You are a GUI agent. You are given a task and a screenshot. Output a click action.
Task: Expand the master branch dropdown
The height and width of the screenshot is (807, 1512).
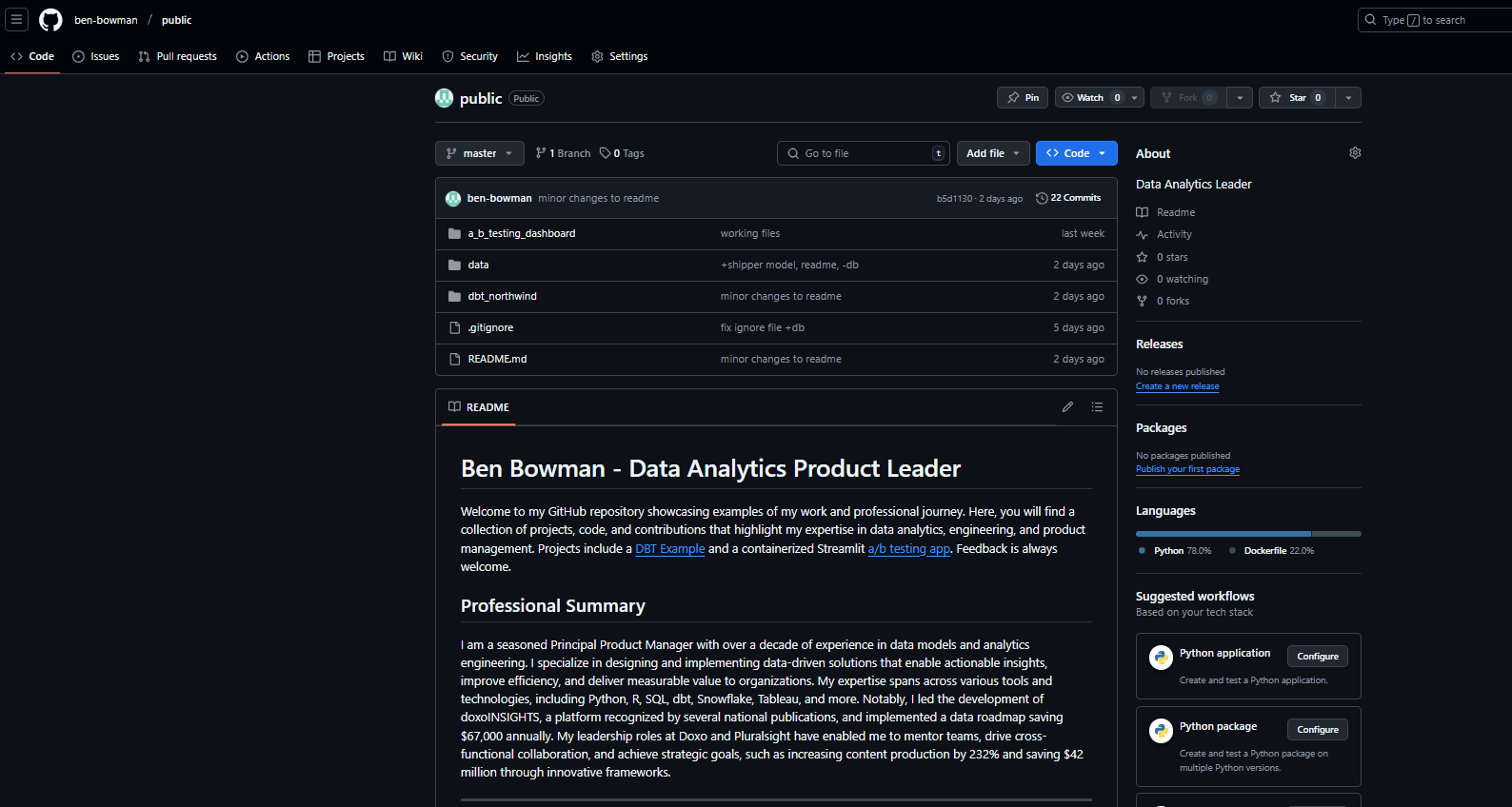click(x=479, y=153)
